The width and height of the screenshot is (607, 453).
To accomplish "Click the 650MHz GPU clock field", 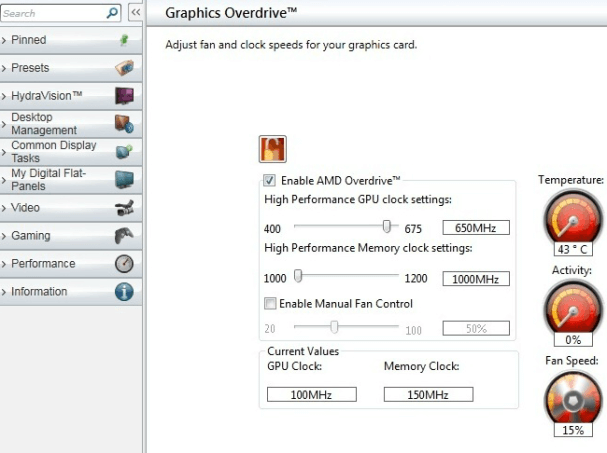I will 476,228.
